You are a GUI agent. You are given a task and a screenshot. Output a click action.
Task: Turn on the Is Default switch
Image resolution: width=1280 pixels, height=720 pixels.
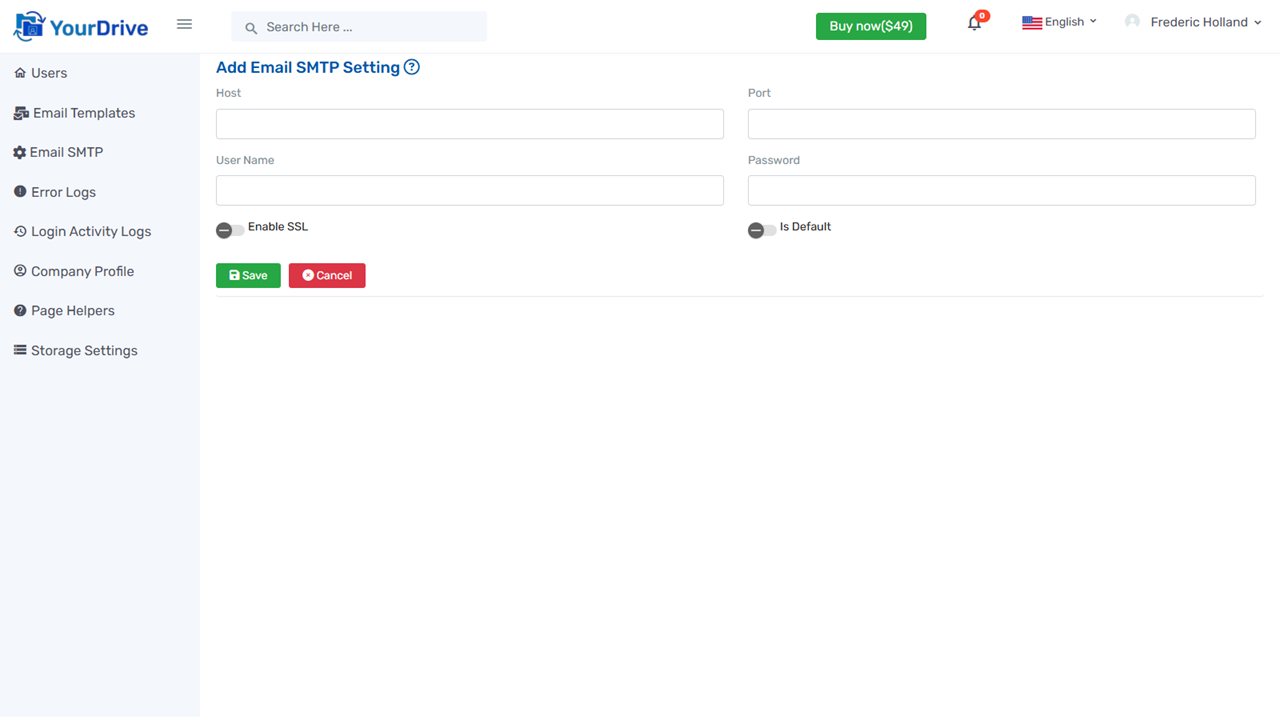point(761,229)
